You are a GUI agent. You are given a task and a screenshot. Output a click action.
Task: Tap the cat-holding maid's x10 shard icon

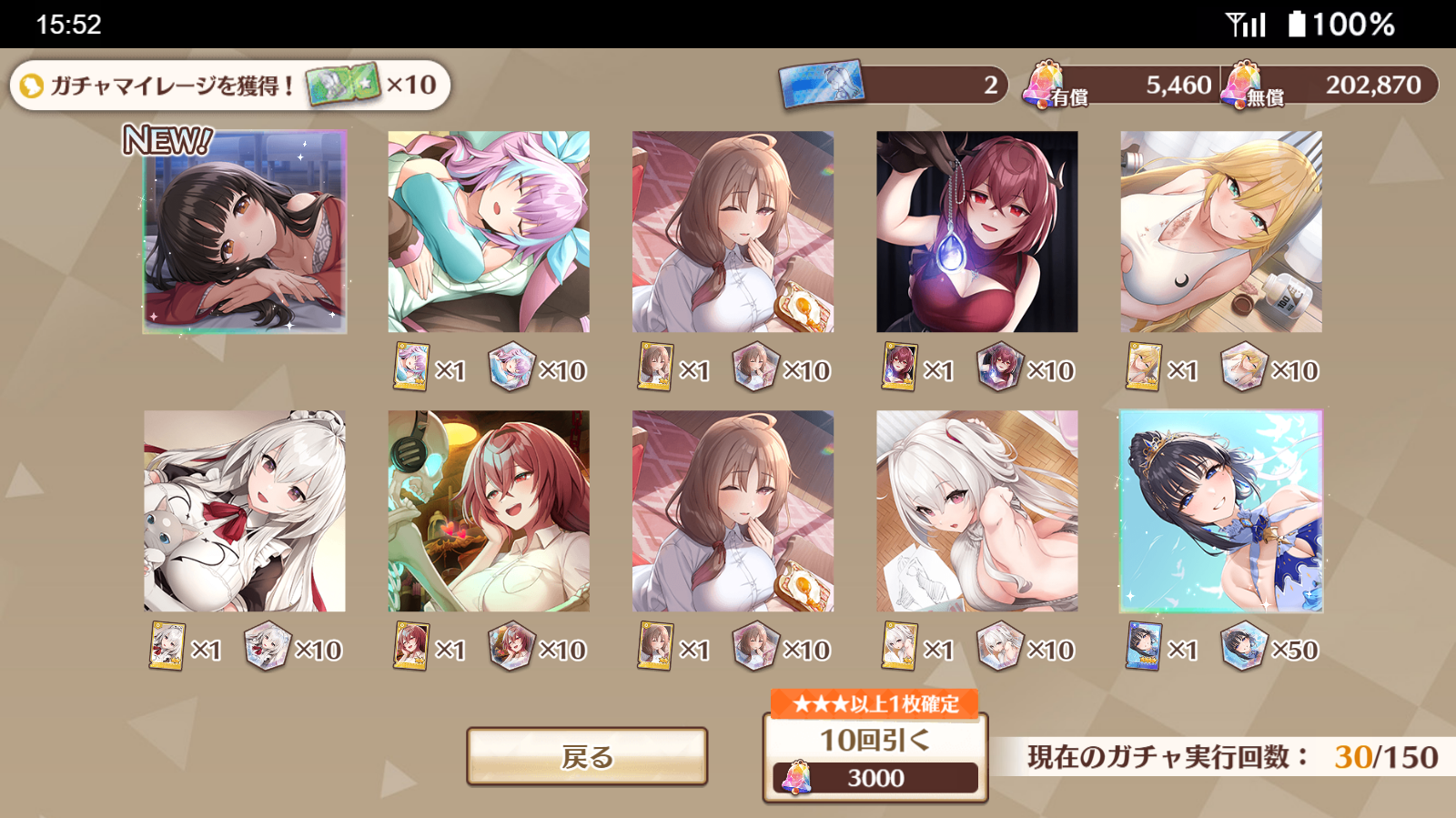[267, 647]
